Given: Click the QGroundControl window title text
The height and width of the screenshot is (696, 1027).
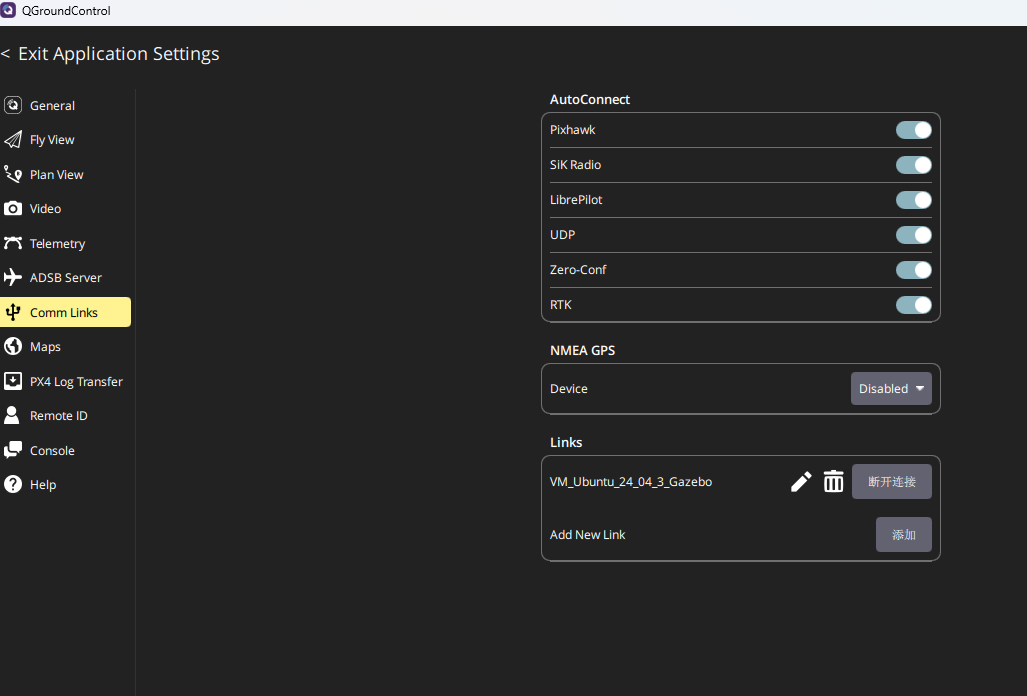Looking at the screenshot, I should point(65,10).
